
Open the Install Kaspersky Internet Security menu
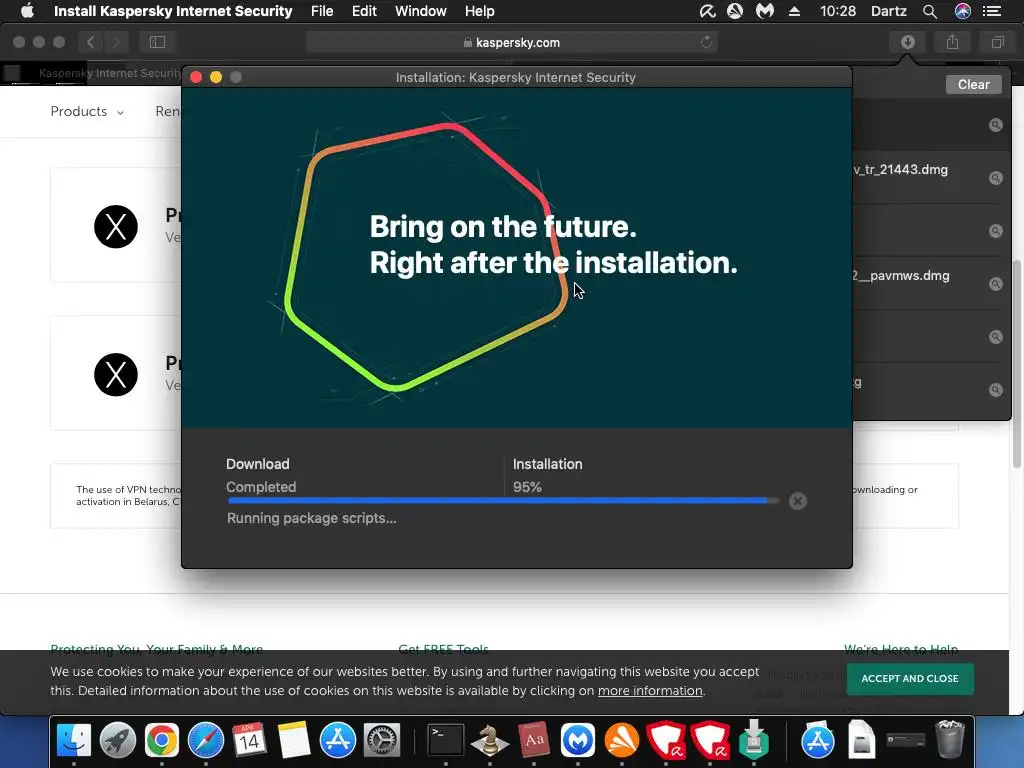click(x=173, y=11)
